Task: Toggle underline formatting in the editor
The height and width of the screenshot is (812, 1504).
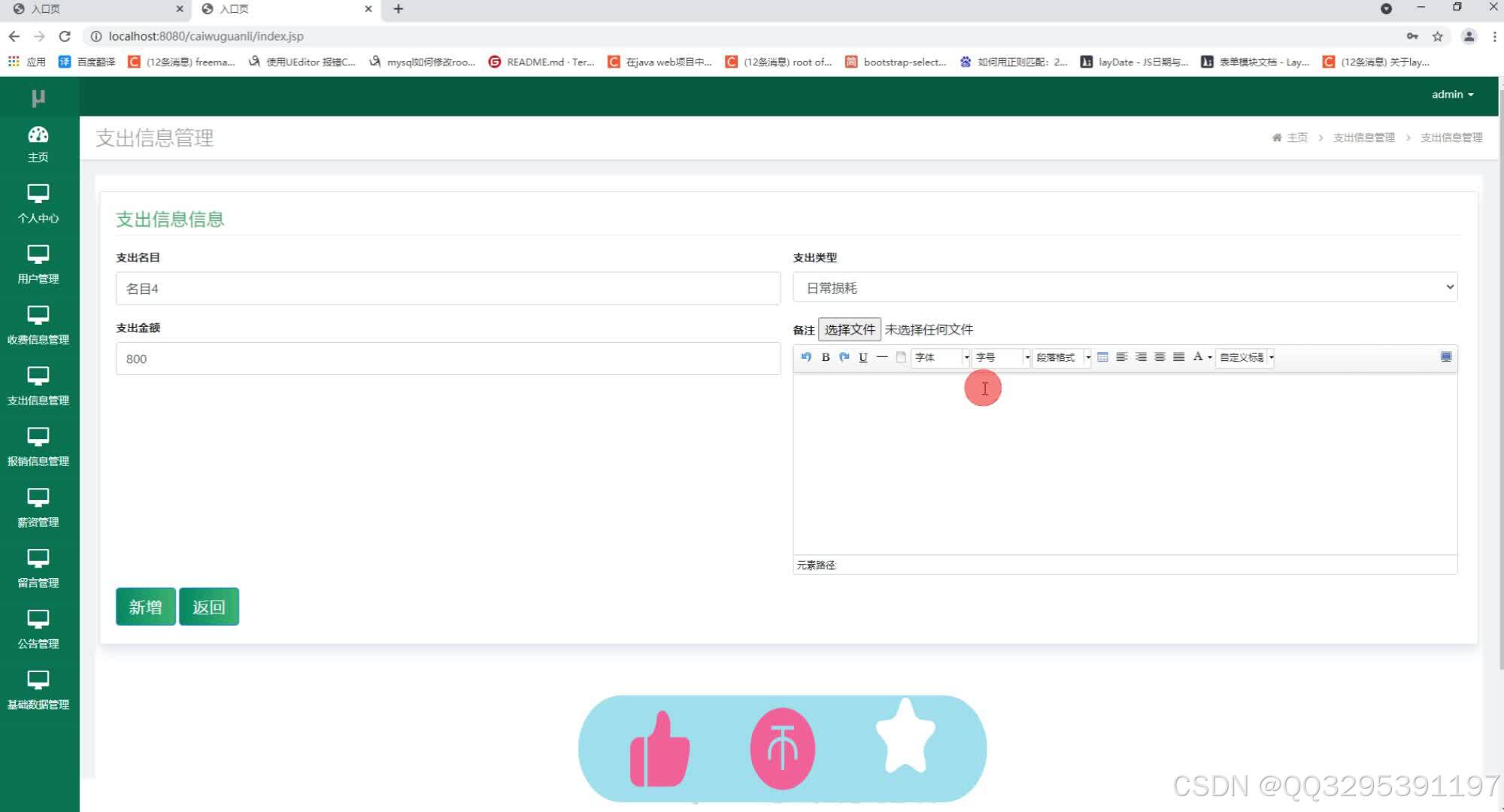Action: [x=863, y=357]
